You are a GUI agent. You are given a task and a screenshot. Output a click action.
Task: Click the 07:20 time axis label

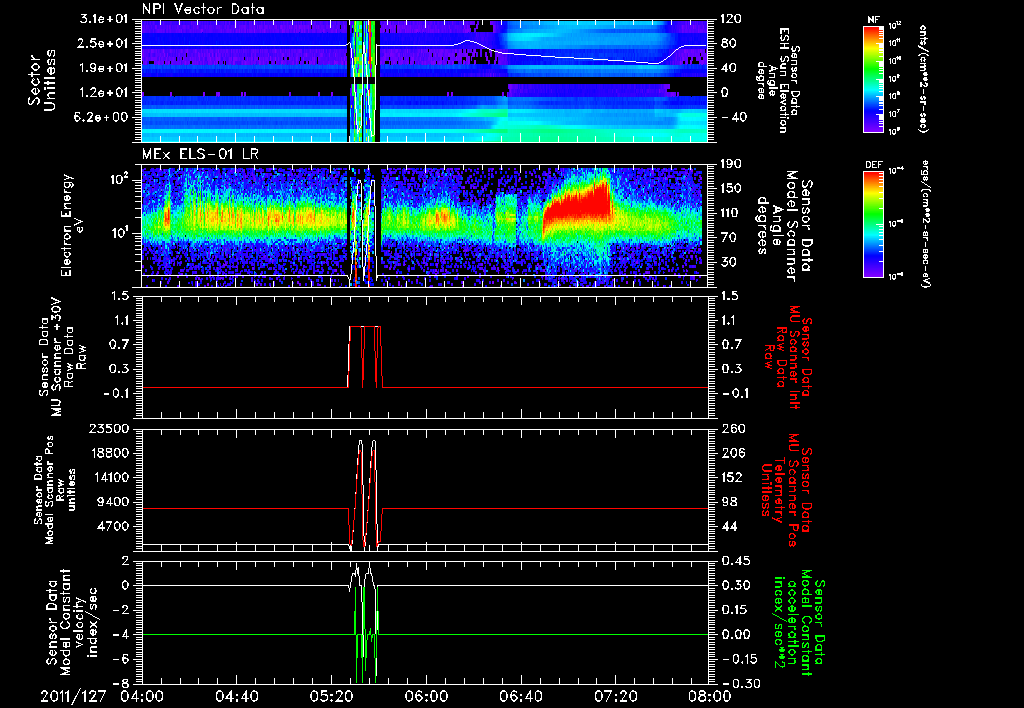[x=615, y=696]
